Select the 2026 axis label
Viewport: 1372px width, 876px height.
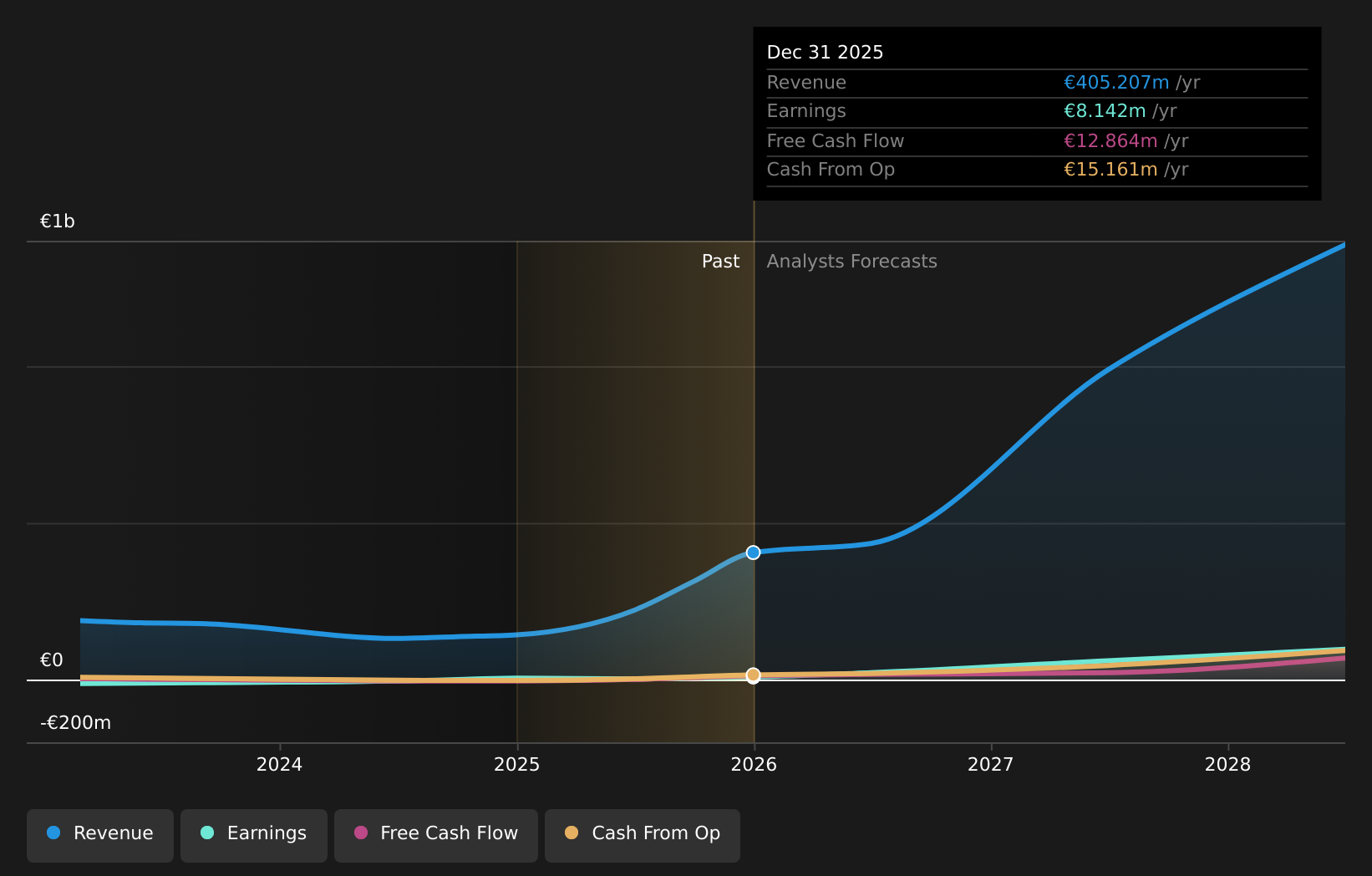pos(754,764)
